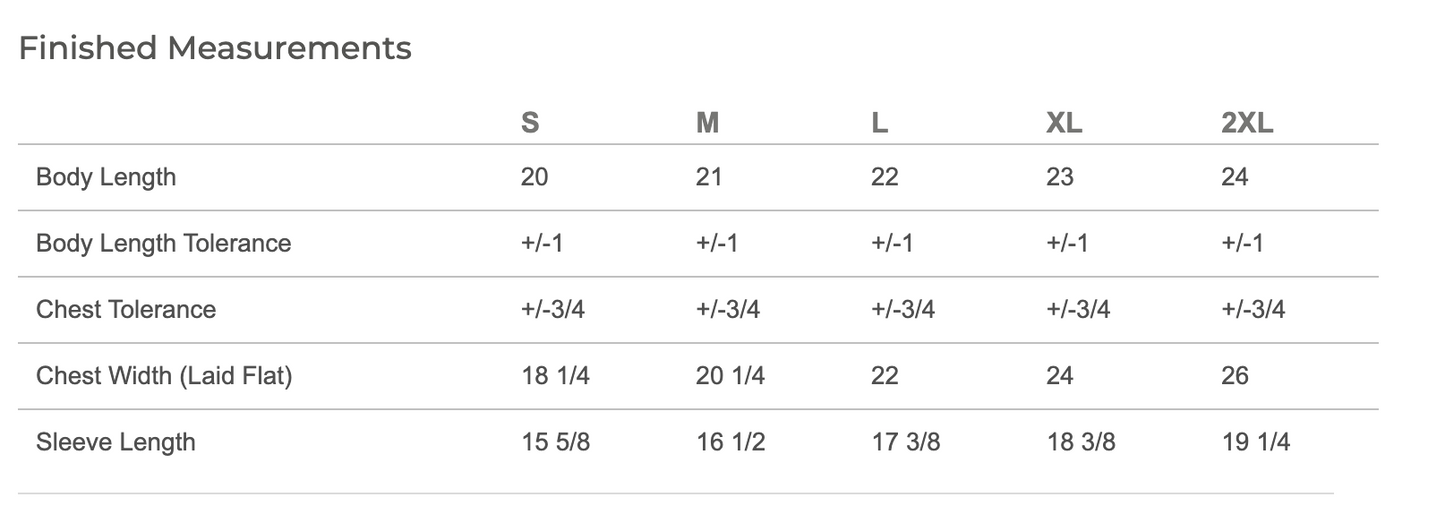Click the Sleeve Length row label
1445x523 pixels.
116,442
